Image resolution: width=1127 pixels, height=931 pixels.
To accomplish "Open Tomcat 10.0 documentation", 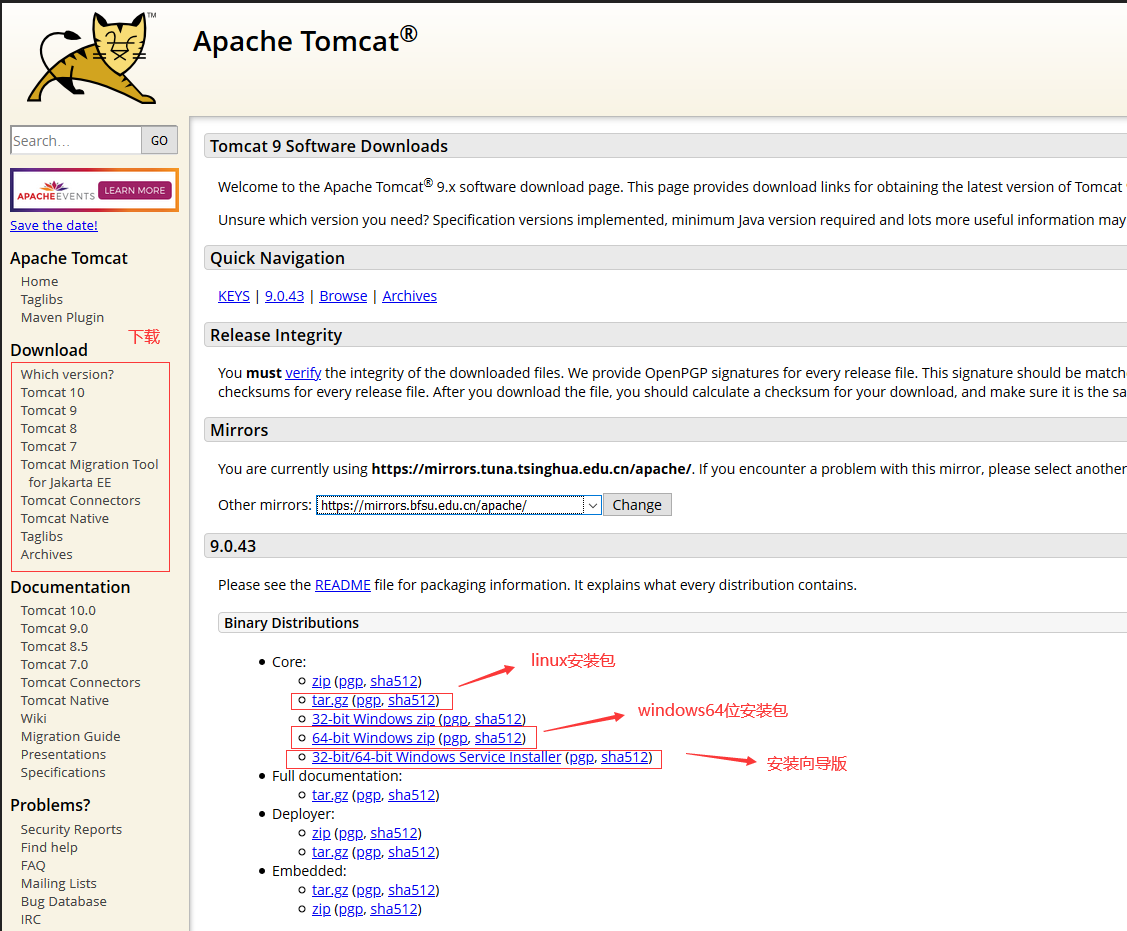I will point(58,610).
